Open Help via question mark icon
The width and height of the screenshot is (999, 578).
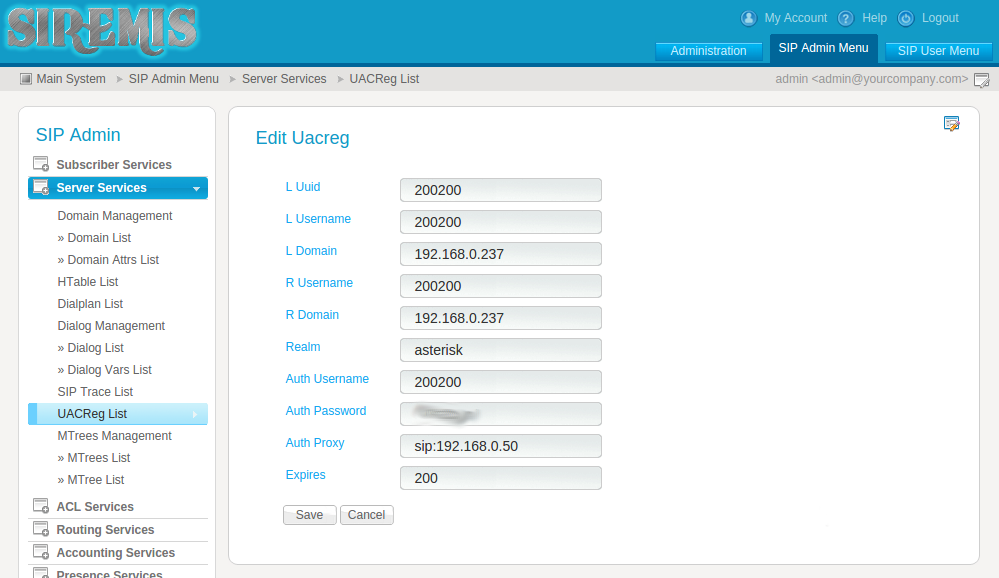[845, 18]
